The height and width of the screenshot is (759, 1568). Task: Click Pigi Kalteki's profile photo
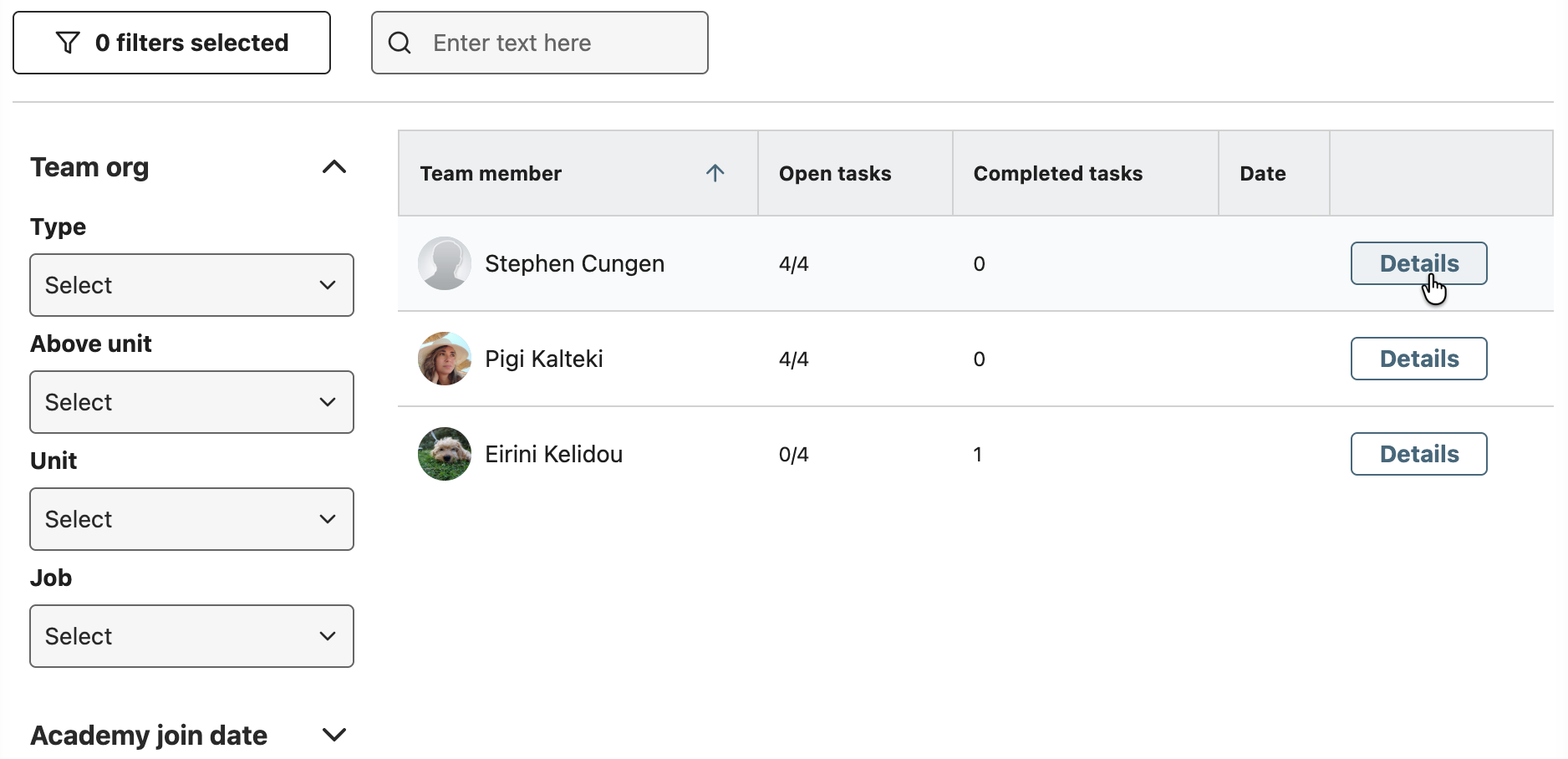pos(445,359)
